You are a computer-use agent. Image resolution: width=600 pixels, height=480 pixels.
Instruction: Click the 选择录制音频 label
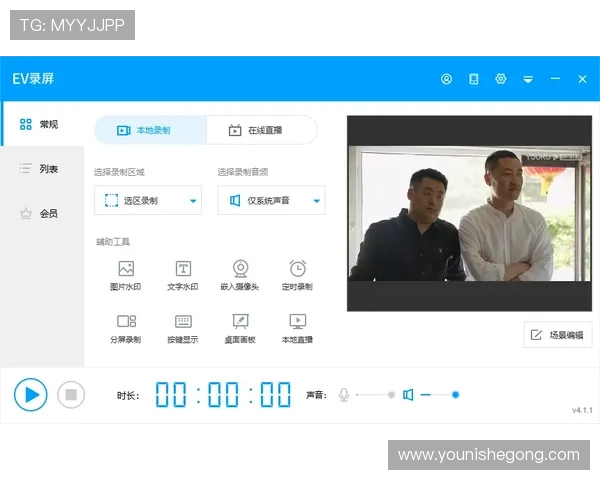coord(243,172)
